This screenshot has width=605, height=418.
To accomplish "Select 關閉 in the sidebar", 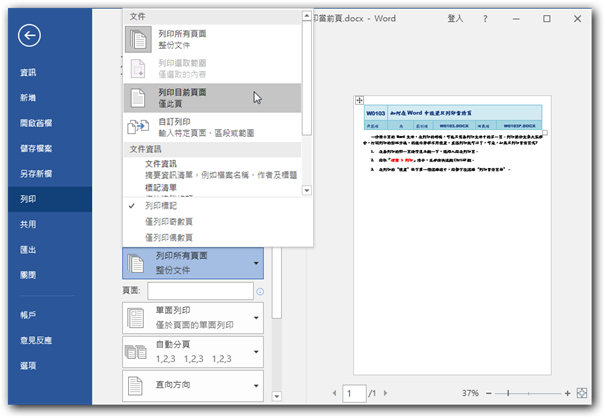I will (x=28, y=275).
